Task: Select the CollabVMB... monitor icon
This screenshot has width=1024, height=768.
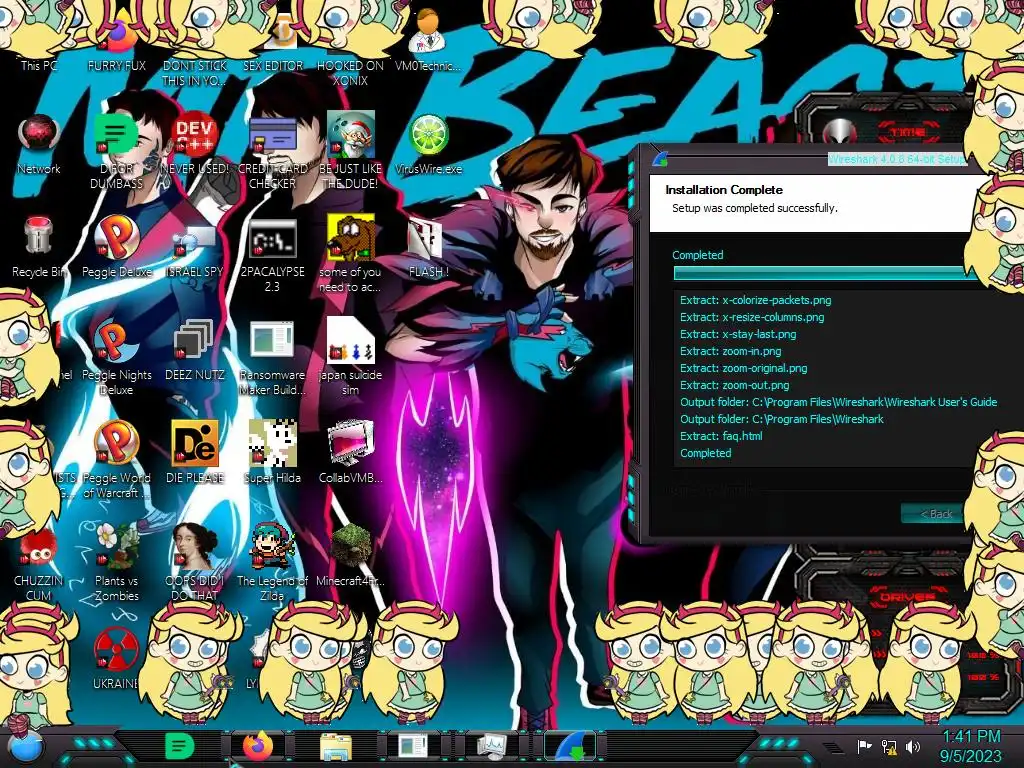Action: tap(351, 453)
